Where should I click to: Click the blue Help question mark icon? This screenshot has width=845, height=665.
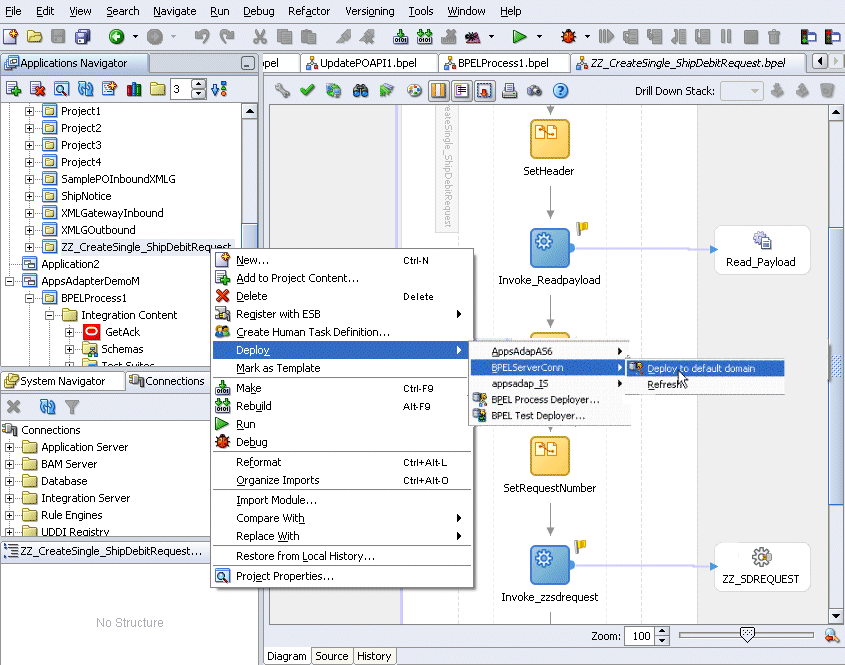coord(560,91)
